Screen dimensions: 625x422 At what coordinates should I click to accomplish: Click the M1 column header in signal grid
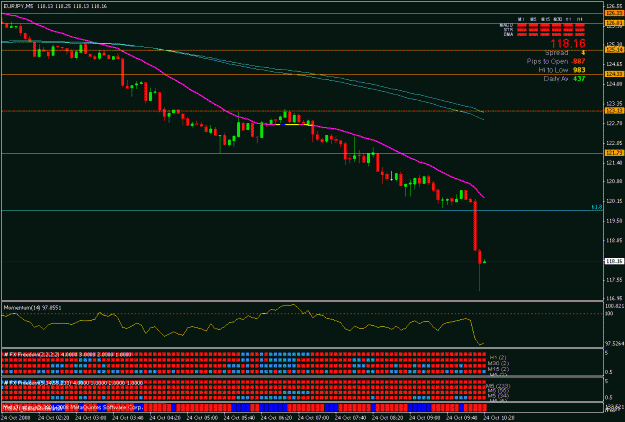(x=521, y=19)
